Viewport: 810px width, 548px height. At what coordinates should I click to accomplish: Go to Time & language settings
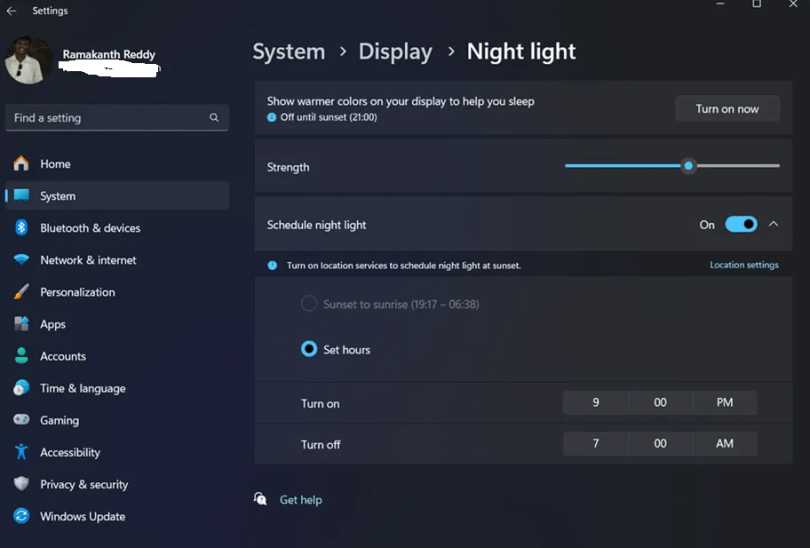pyautogui.click(x=117, y=388)
